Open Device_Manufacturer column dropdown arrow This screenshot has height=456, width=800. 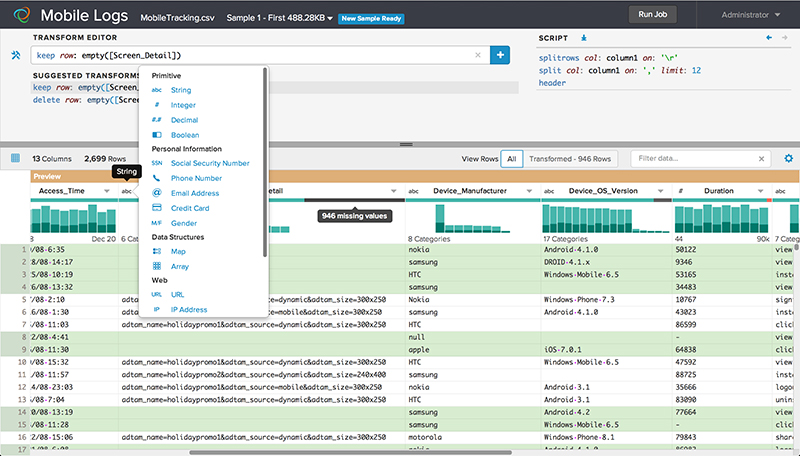tap(529, 191)
